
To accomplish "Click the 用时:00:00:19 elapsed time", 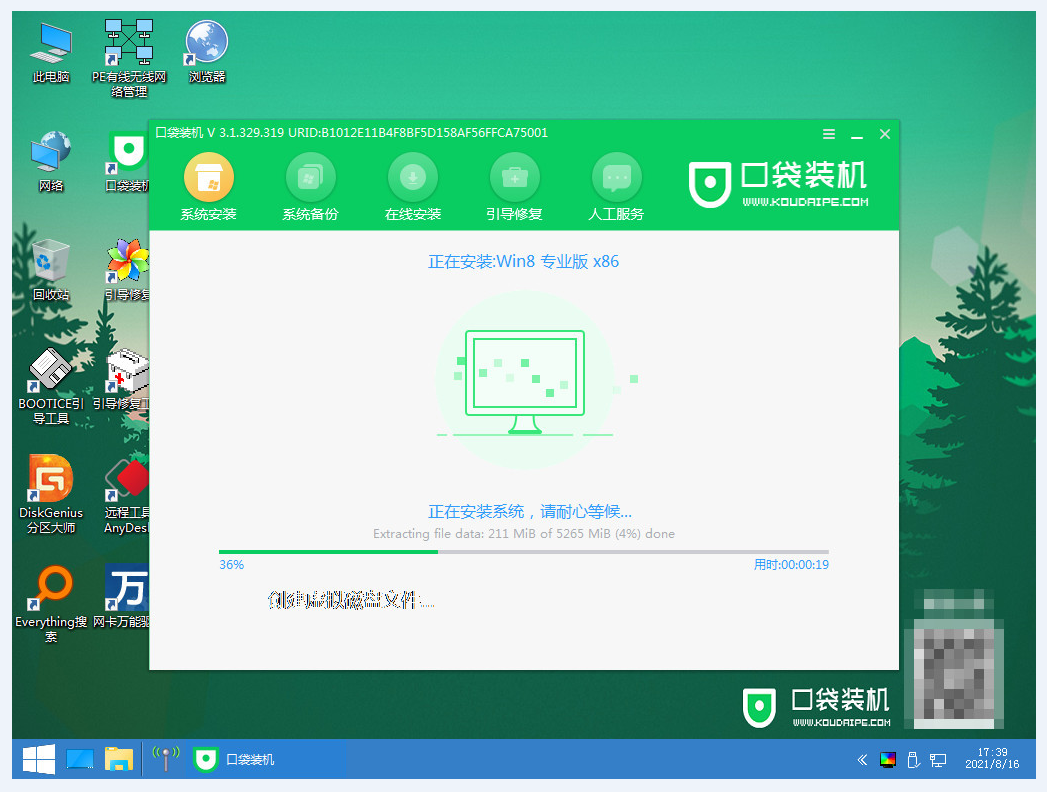I will pyautogui.click(x=791, y=565).
